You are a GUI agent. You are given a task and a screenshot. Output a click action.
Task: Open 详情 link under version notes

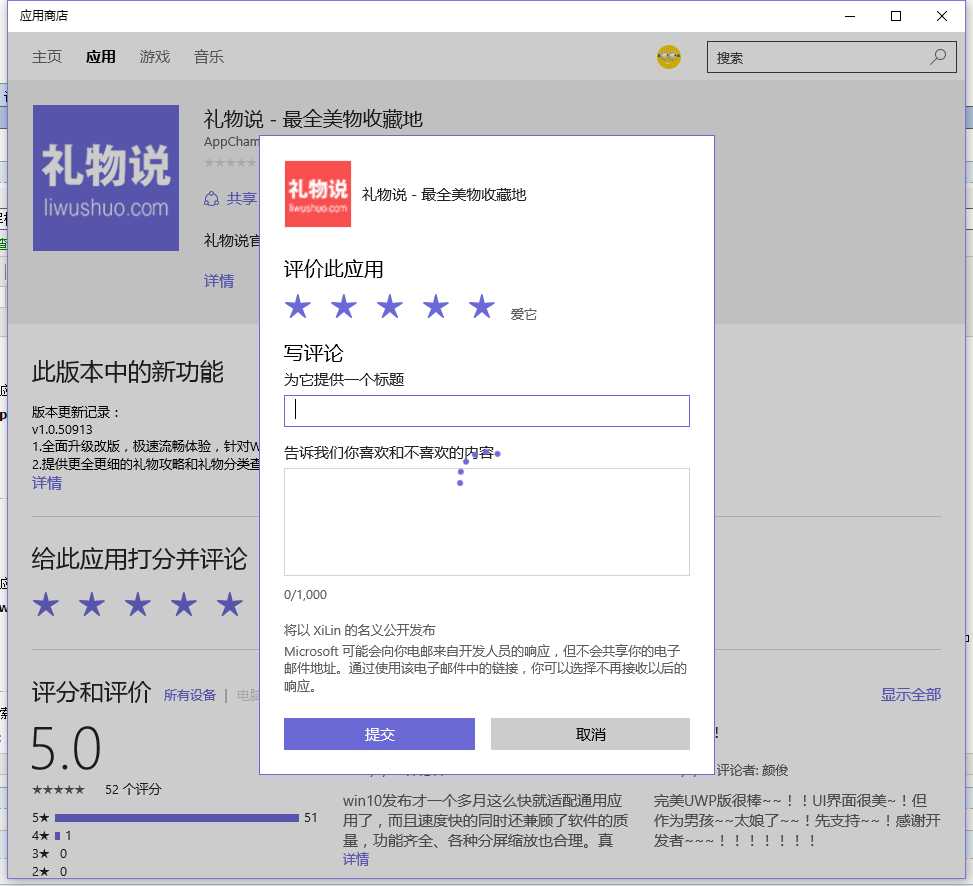point(47,483)
